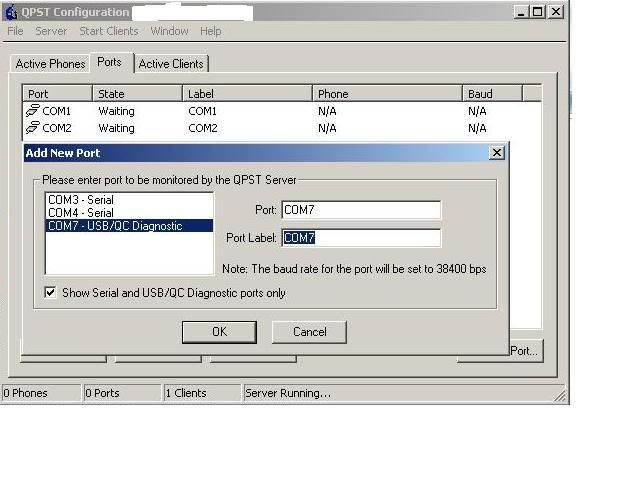
Task: Click the COM1 label cell
Action: coord(202,111)
